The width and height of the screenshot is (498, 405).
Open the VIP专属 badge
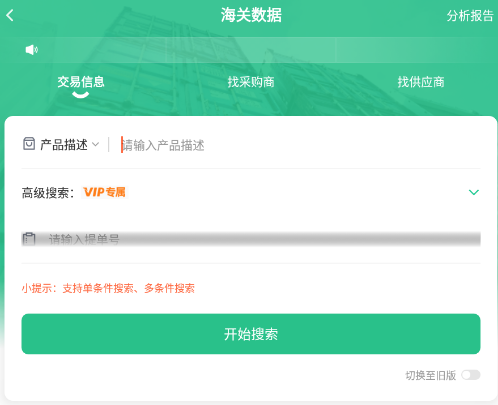click(104, 192)
